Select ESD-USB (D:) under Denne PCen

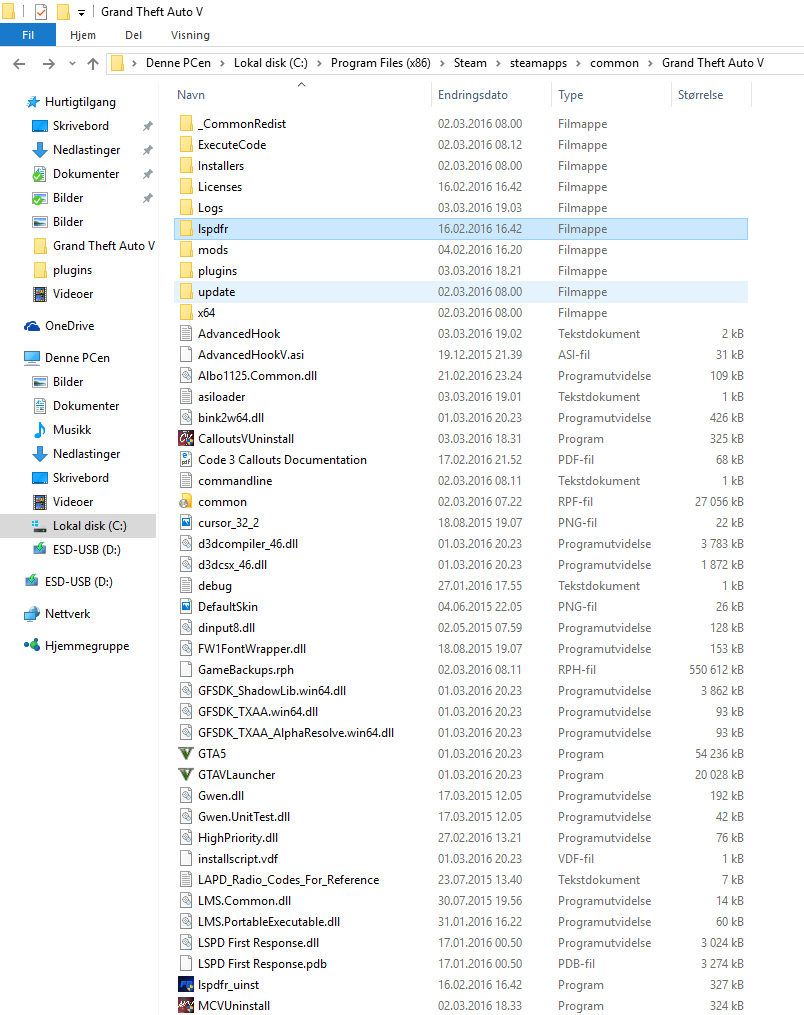pyautogui.click(x=87, y=550)
